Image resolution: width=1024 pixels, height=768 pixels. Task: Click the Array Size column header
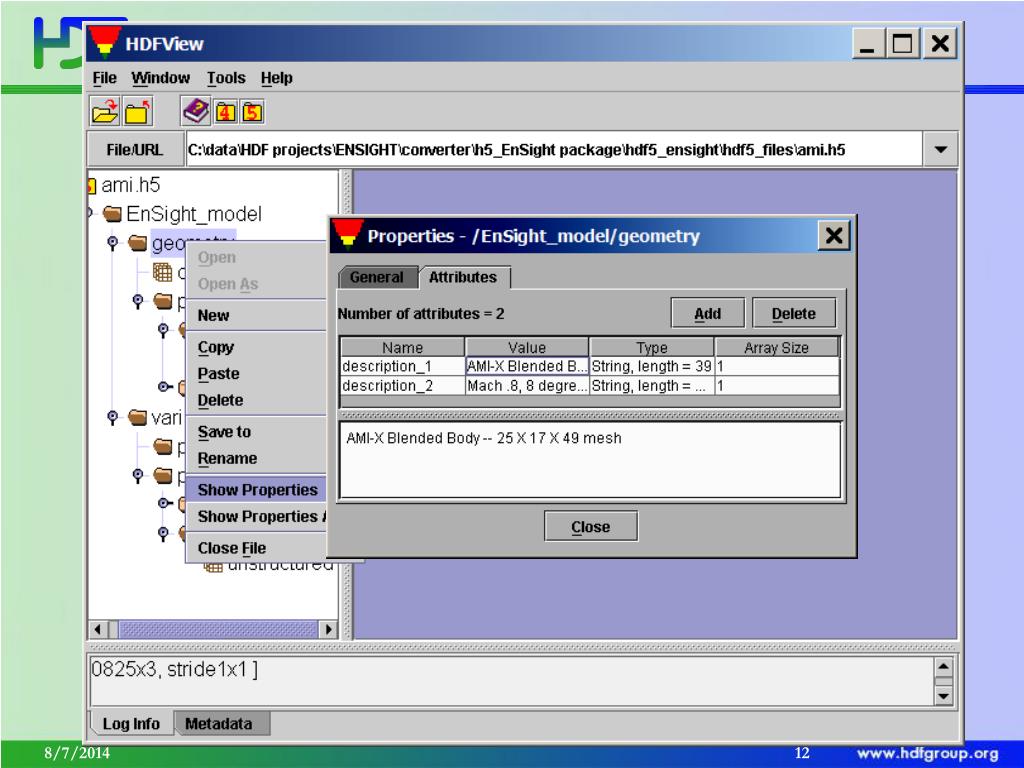click(x=776, y=347)
